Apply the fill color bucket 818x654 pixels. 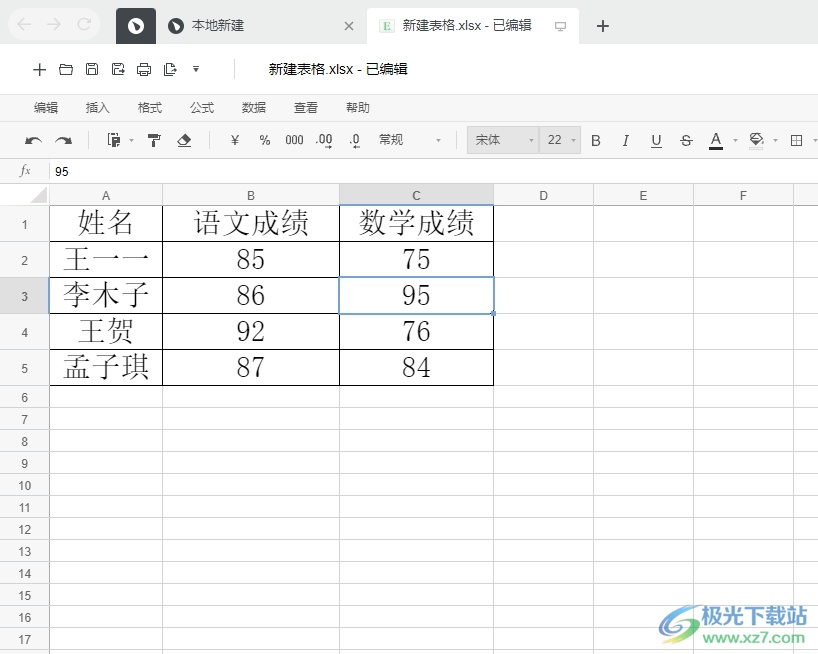click(x=756, y=140)
